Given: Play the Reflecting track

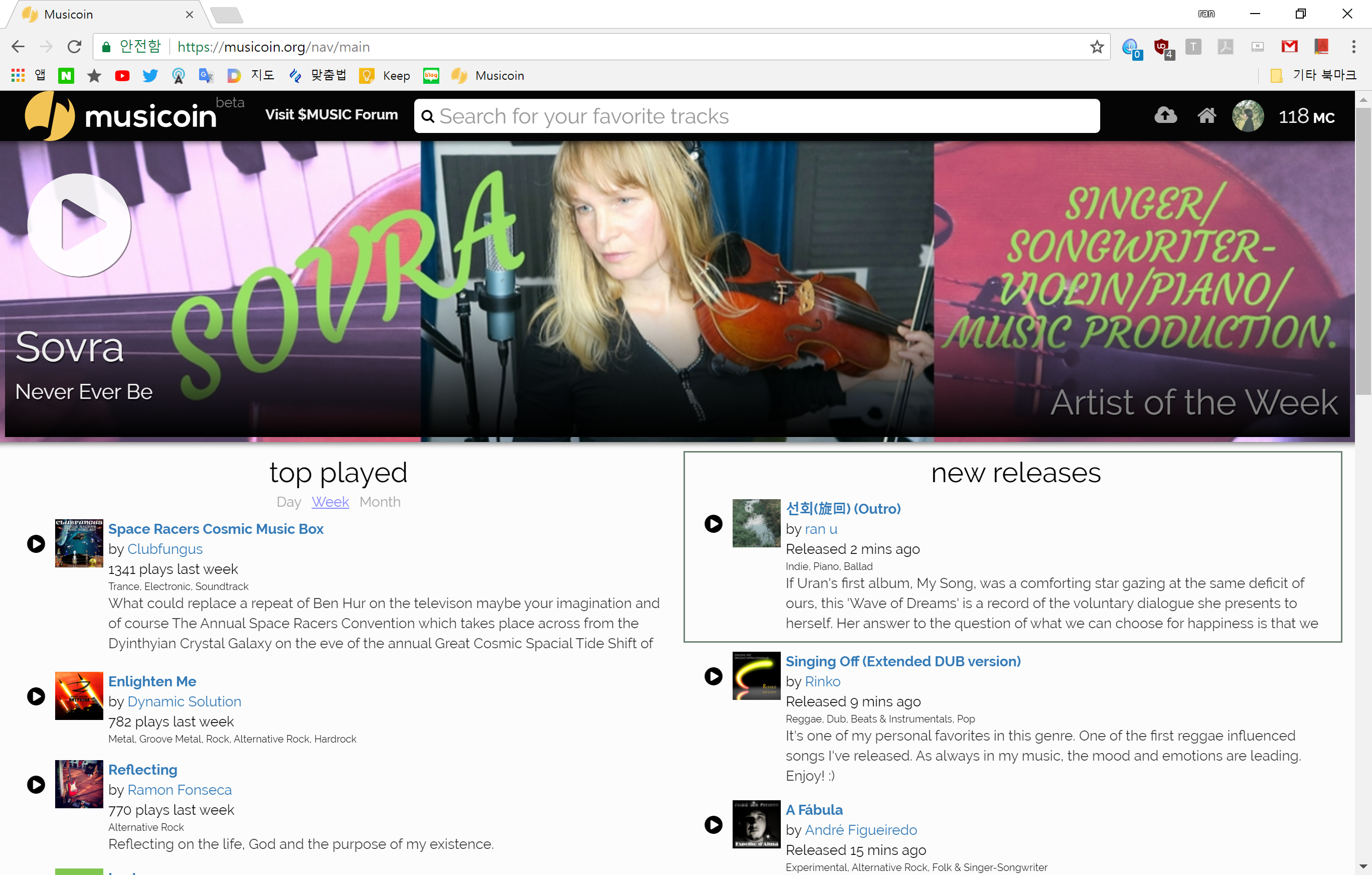Looking at the screenshot, I should [36, 784].
